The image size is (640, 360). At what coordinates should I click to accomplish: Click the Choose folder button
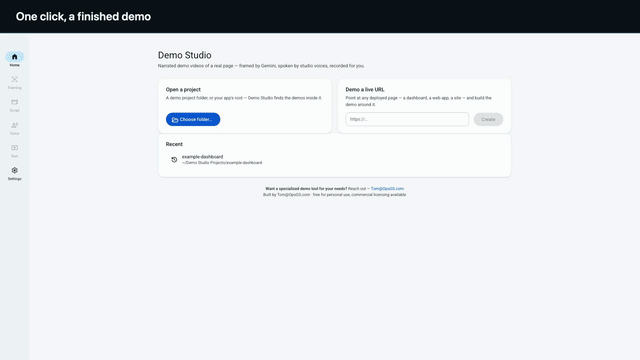(193, 119)
